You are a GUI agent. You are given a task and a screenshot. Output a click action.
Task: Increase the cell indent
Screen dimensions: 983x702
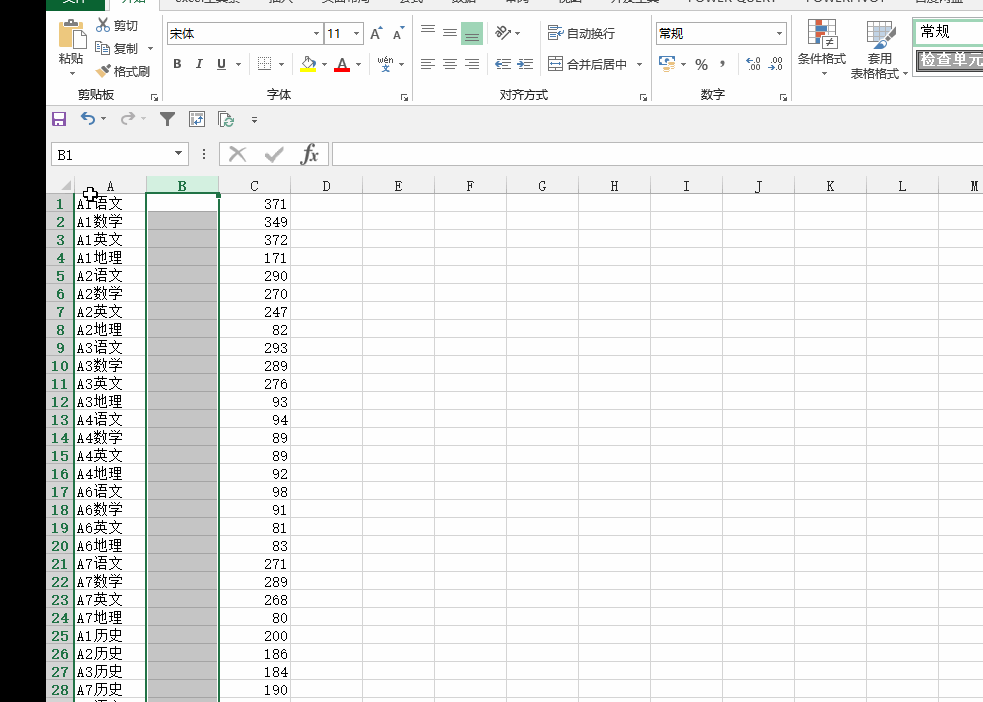pos(525,64)
